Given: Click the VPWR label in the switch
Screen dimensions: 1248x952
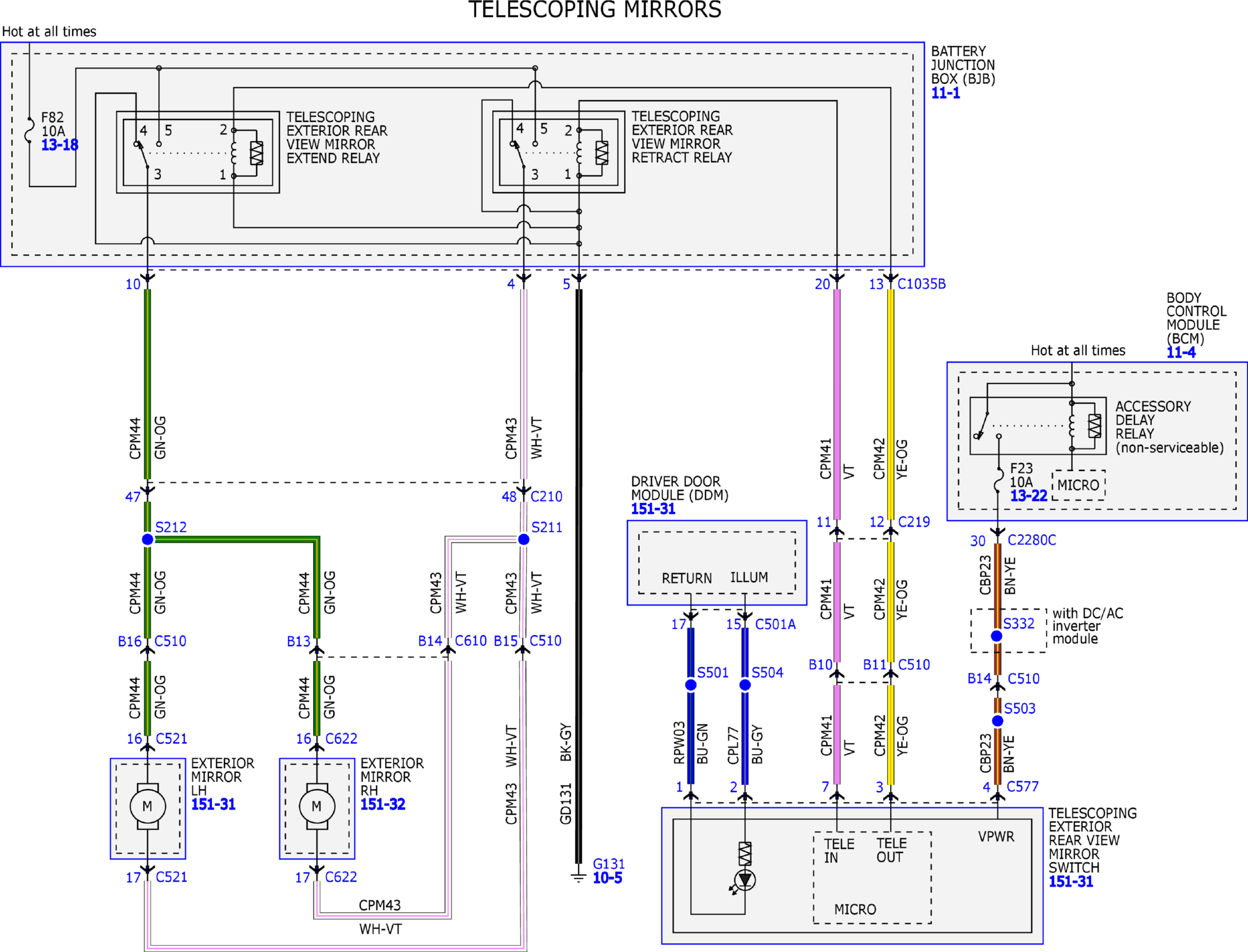Looking at the screenshot, I should (996, 837).
